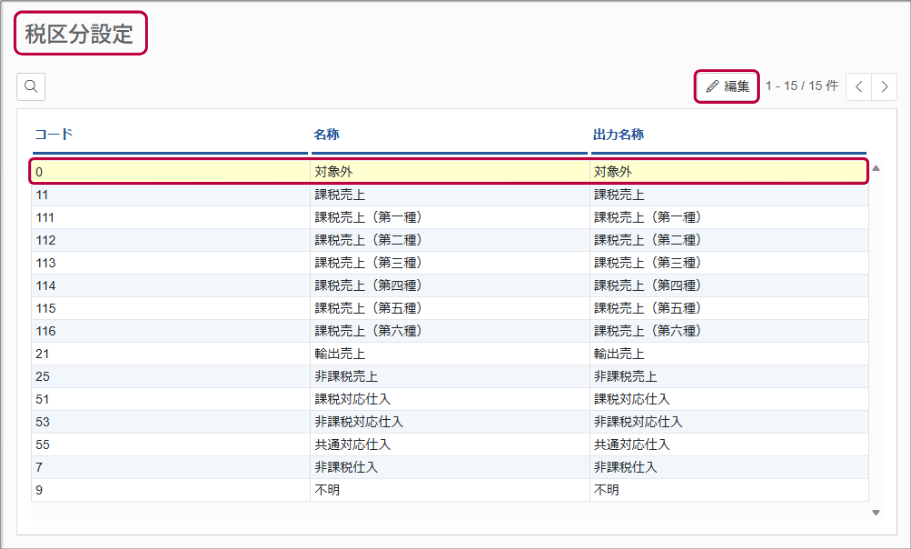
Task: Click 課税売上（第六種） in 名称 column
Action: pos(368,331)
